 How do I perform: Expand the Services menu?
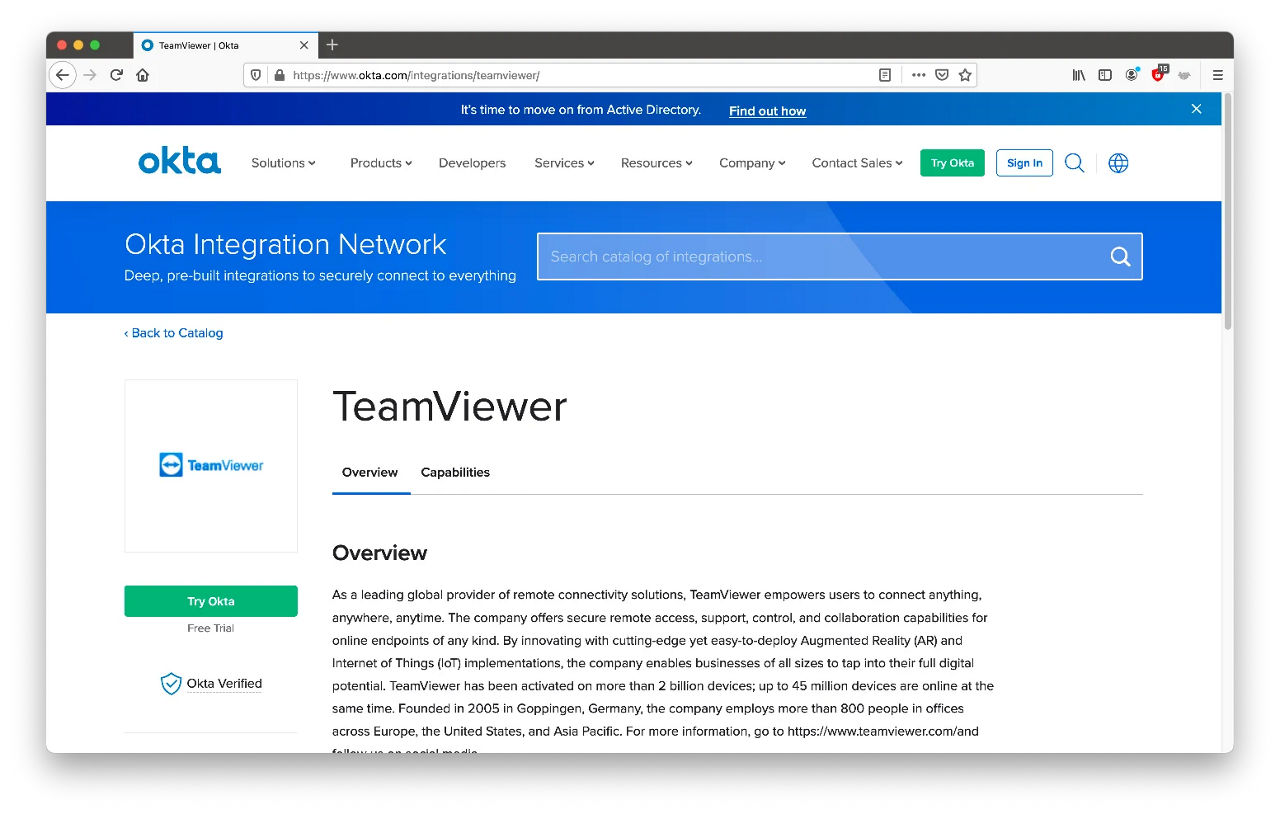coord(564,163)
